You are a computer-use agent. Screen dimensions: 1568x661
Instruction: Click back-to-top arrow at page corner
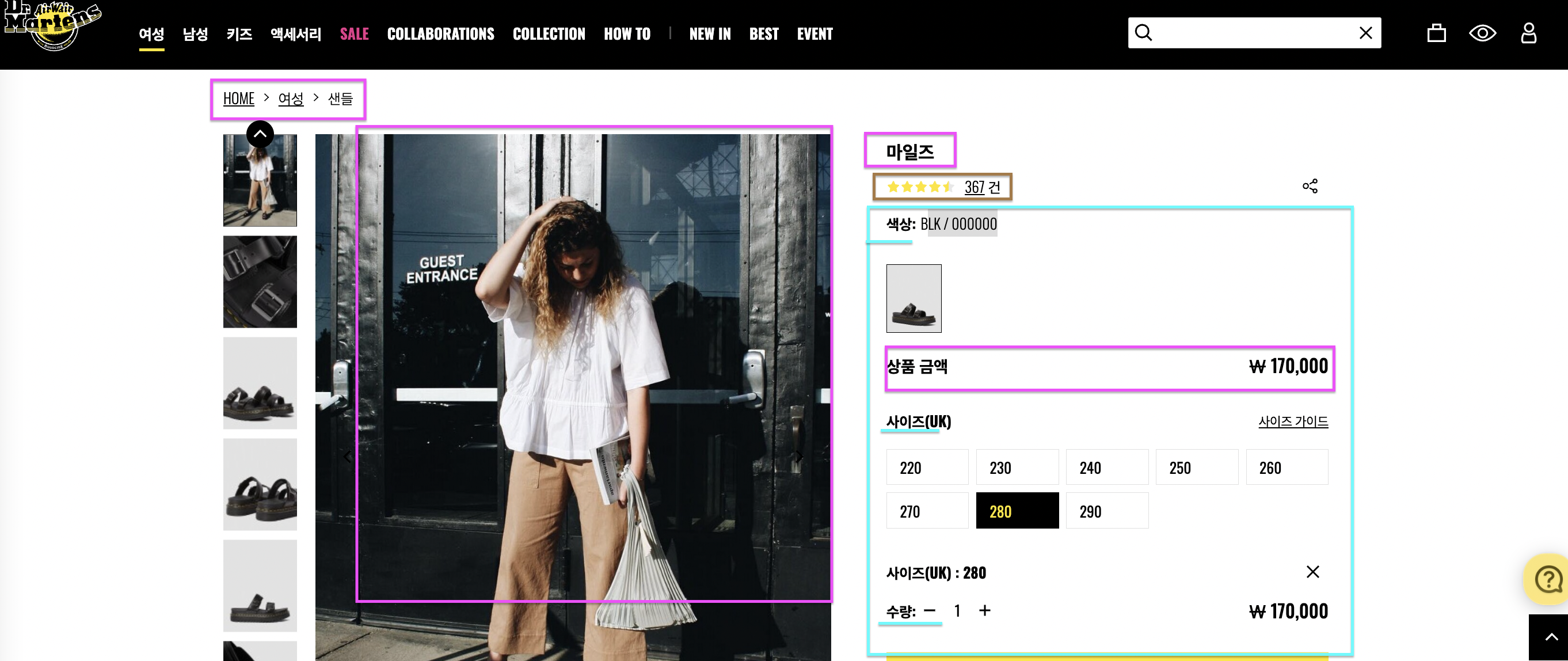[1551, 637]
